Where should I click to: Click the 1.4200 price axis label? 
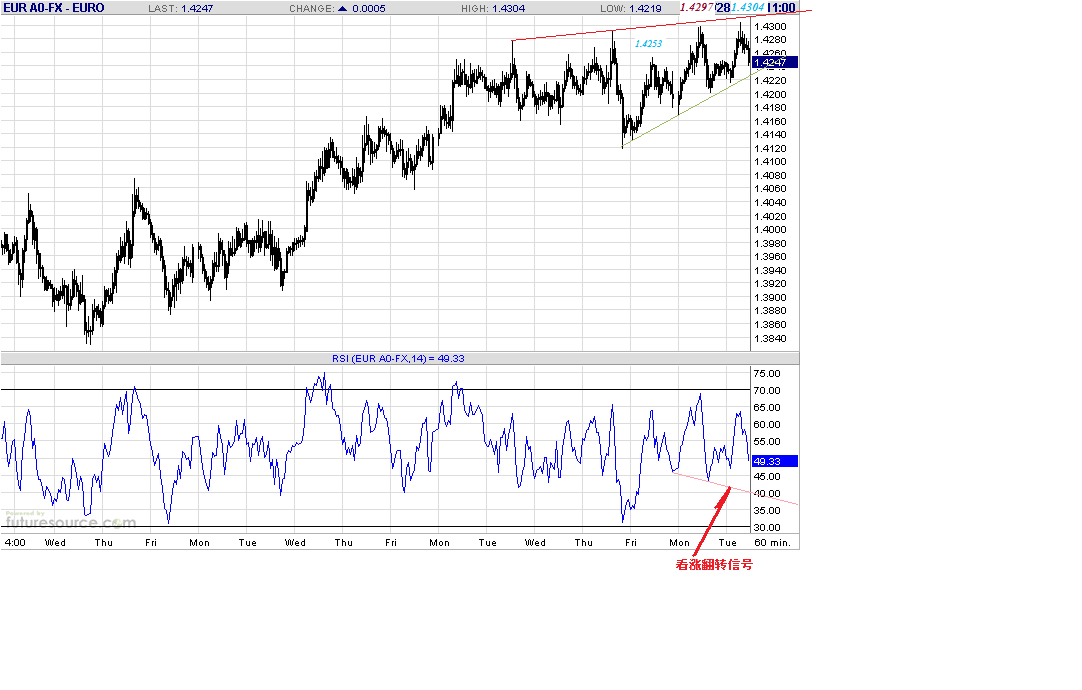tap(770, 95)
